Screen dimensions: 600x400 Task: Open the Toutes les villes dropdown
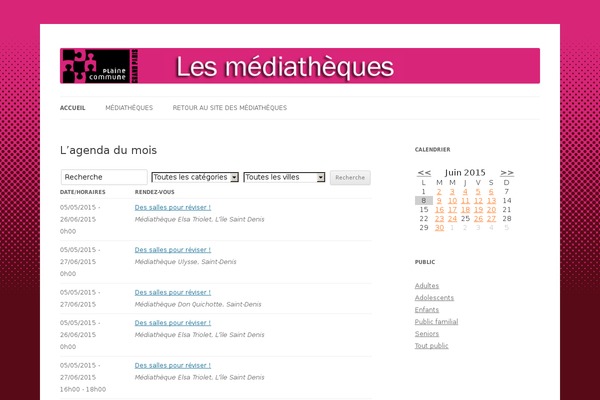[284, 177]
